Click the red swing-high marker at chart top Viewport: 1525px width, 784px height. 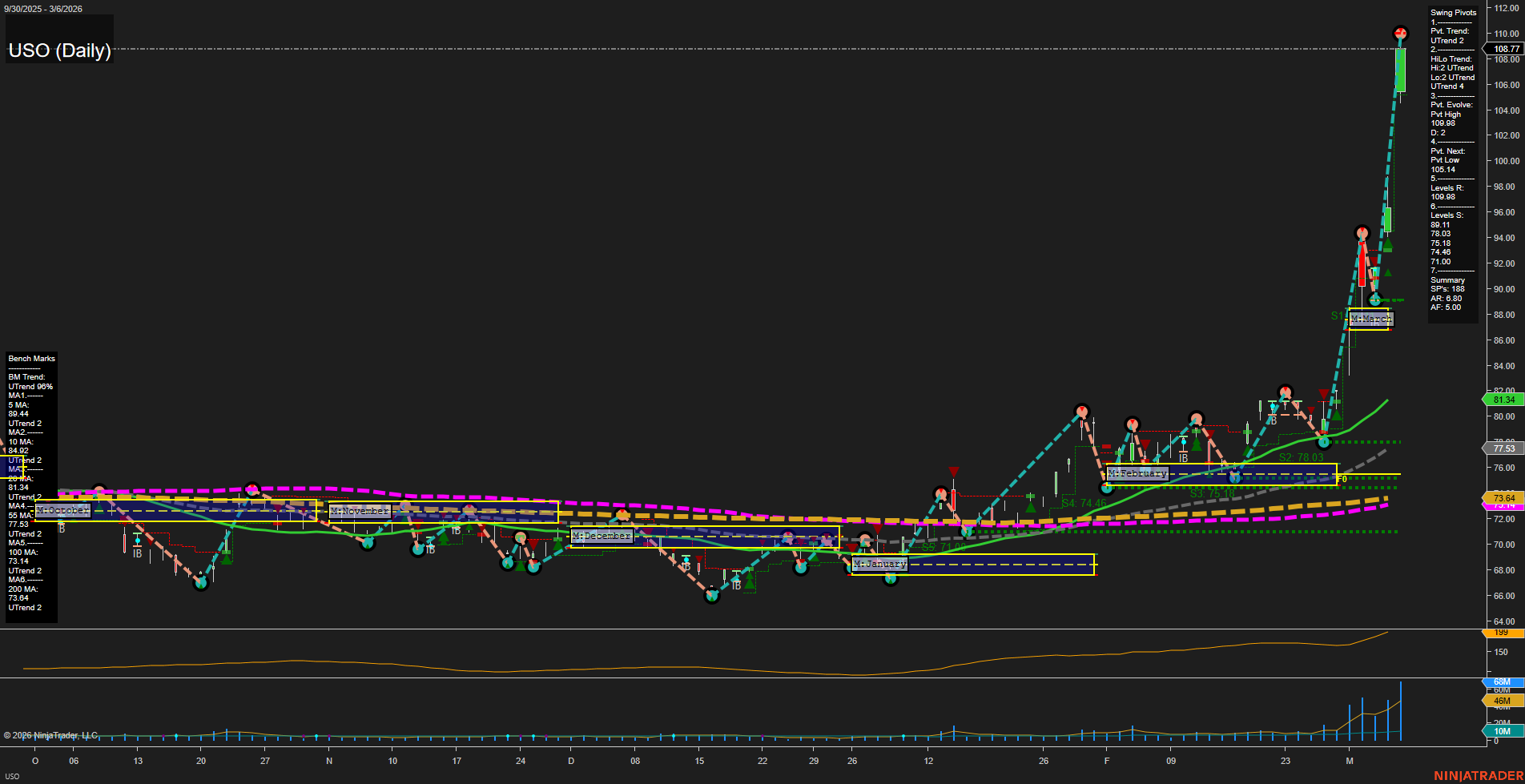1401,34
